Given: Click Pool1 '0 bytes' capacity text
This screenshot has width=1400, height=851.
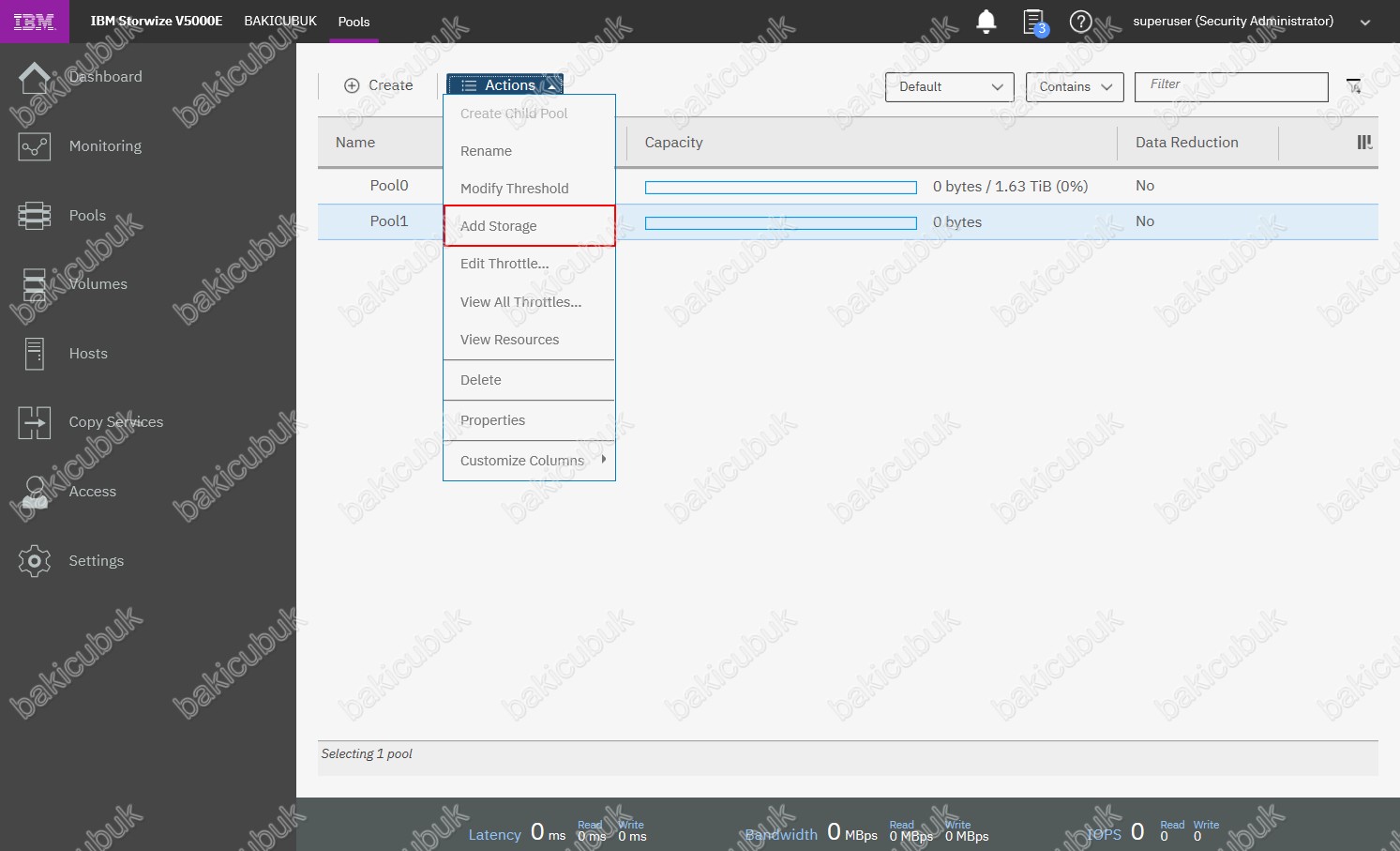Looking at the screenshot, I should (x=957, y=222).
